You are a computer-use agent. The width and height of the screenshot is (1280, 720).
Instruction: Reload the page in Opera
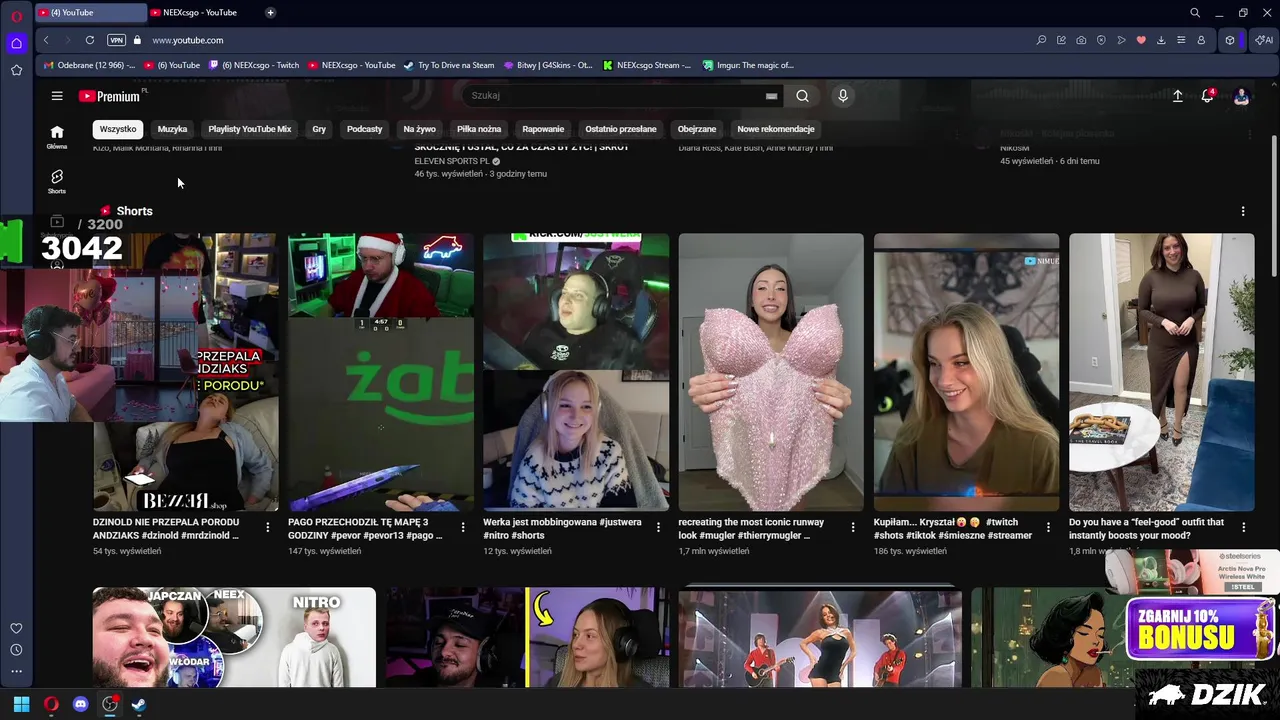coord(90,40)
